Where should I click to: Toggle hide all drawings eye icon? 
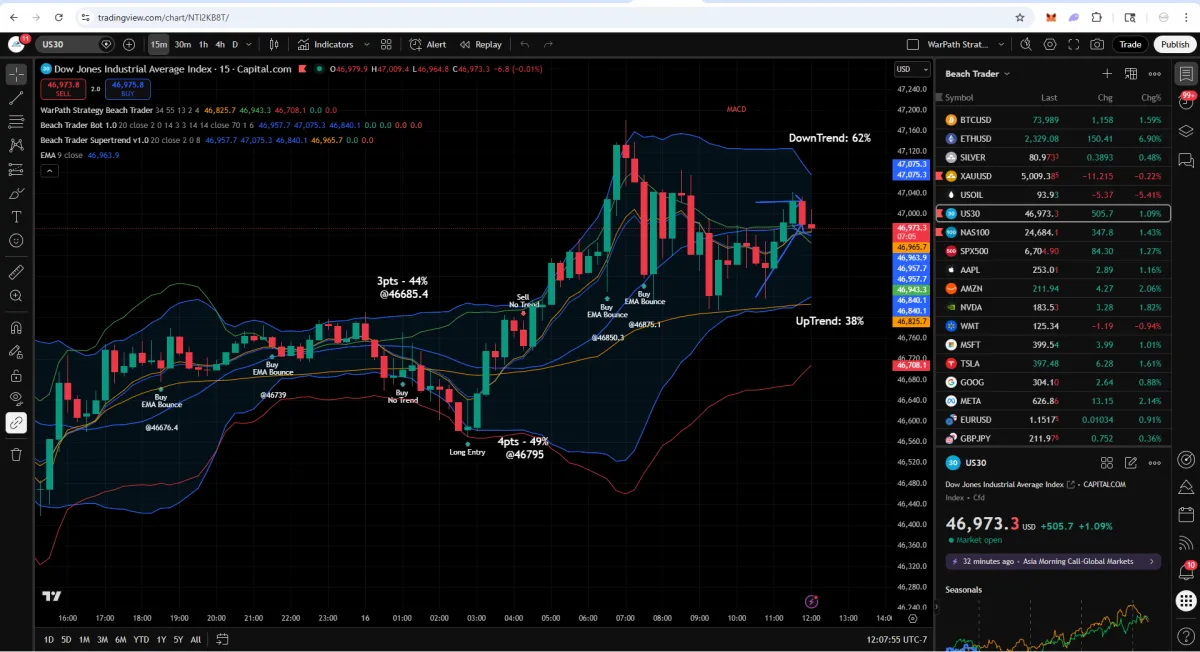pyautogui.click(x=16, y=399)
